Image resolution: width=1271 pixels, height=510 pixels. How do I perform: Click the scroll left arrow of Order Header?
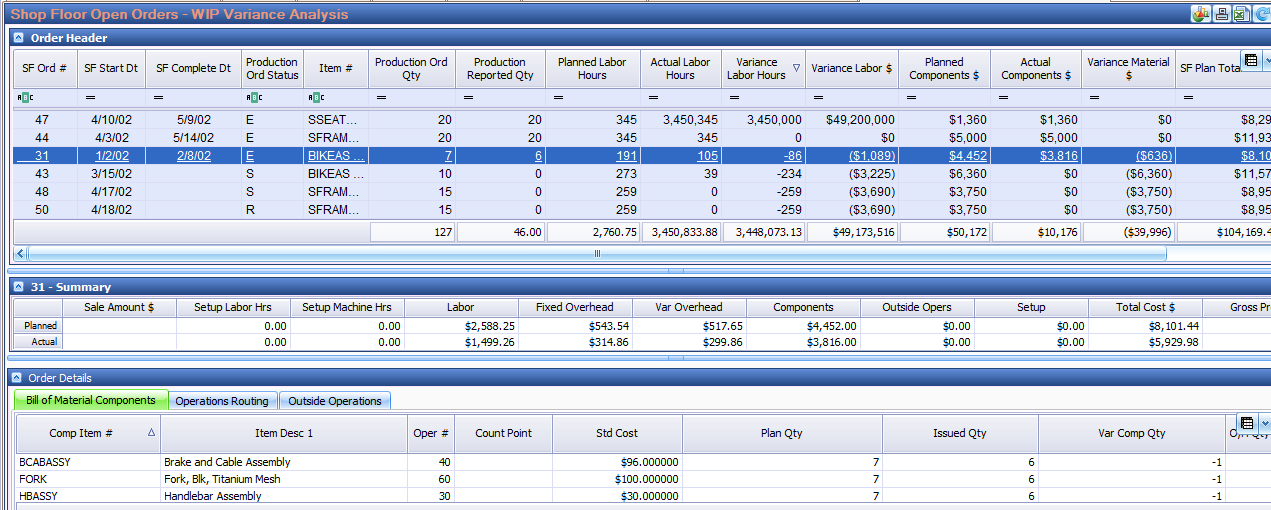[20, 254]
